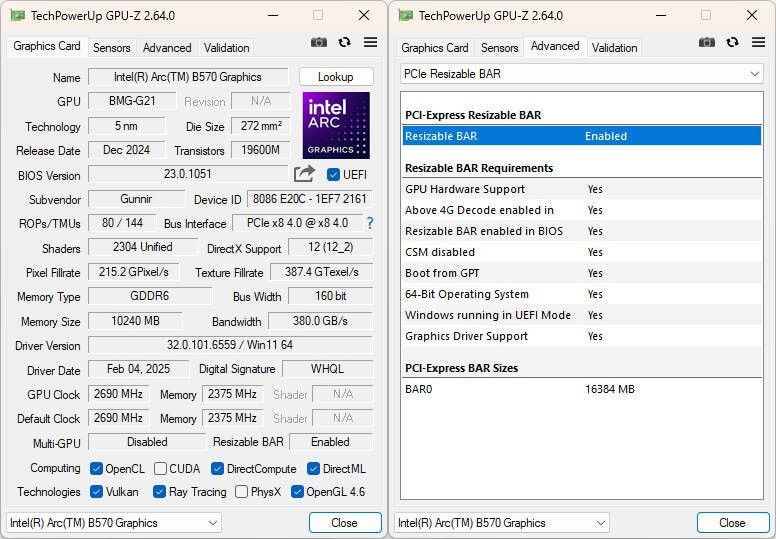Viewport: 776px width, 539px height.
Task: Toggle the Vulkan checkbox
Action: point(96,491)
